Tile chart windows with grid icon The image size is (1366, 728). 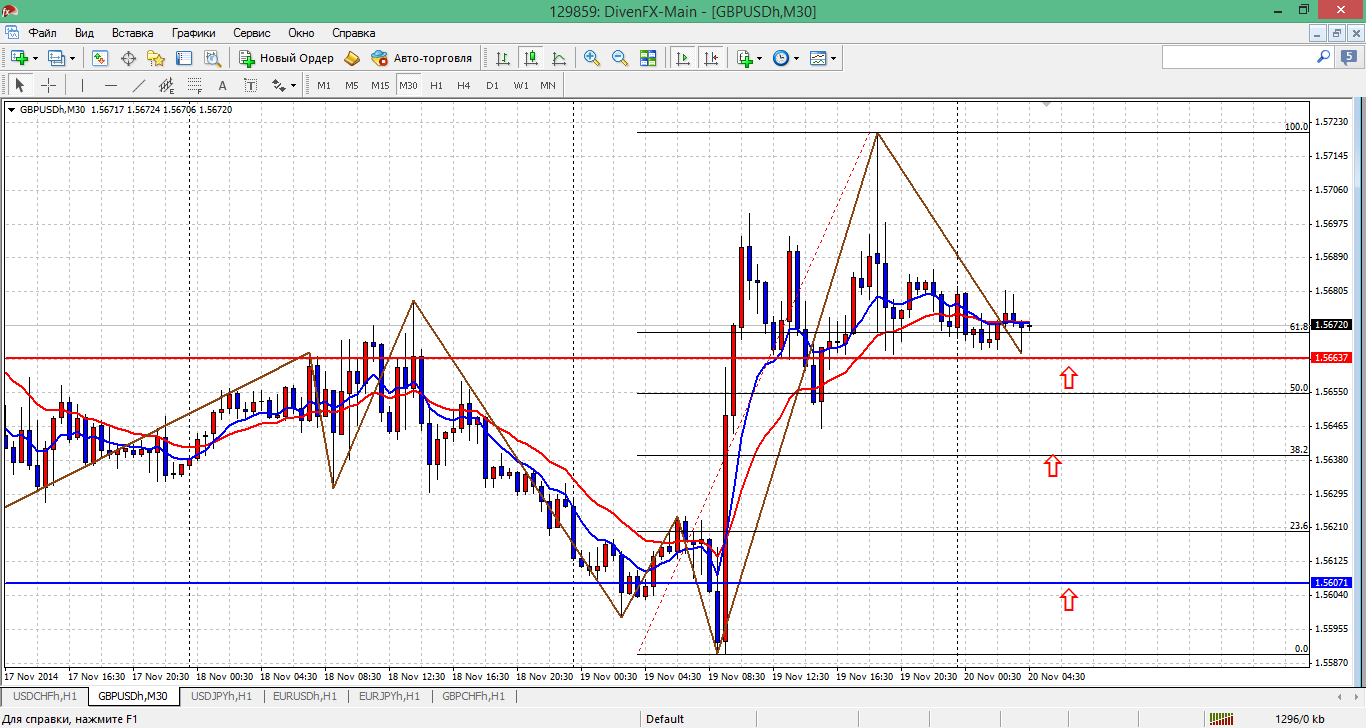pos(648,58)
